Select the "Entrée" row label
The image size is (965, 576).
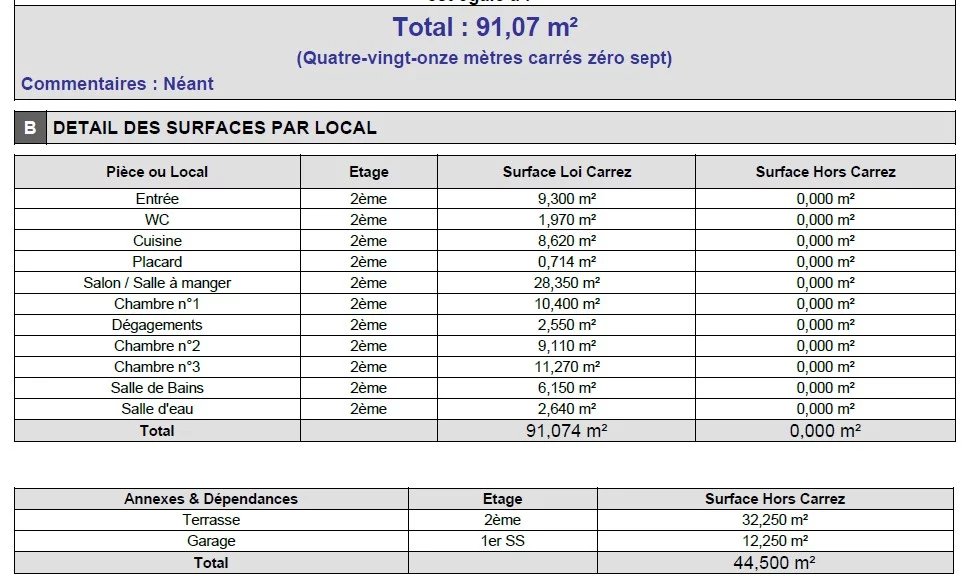[x=157, y=199]
